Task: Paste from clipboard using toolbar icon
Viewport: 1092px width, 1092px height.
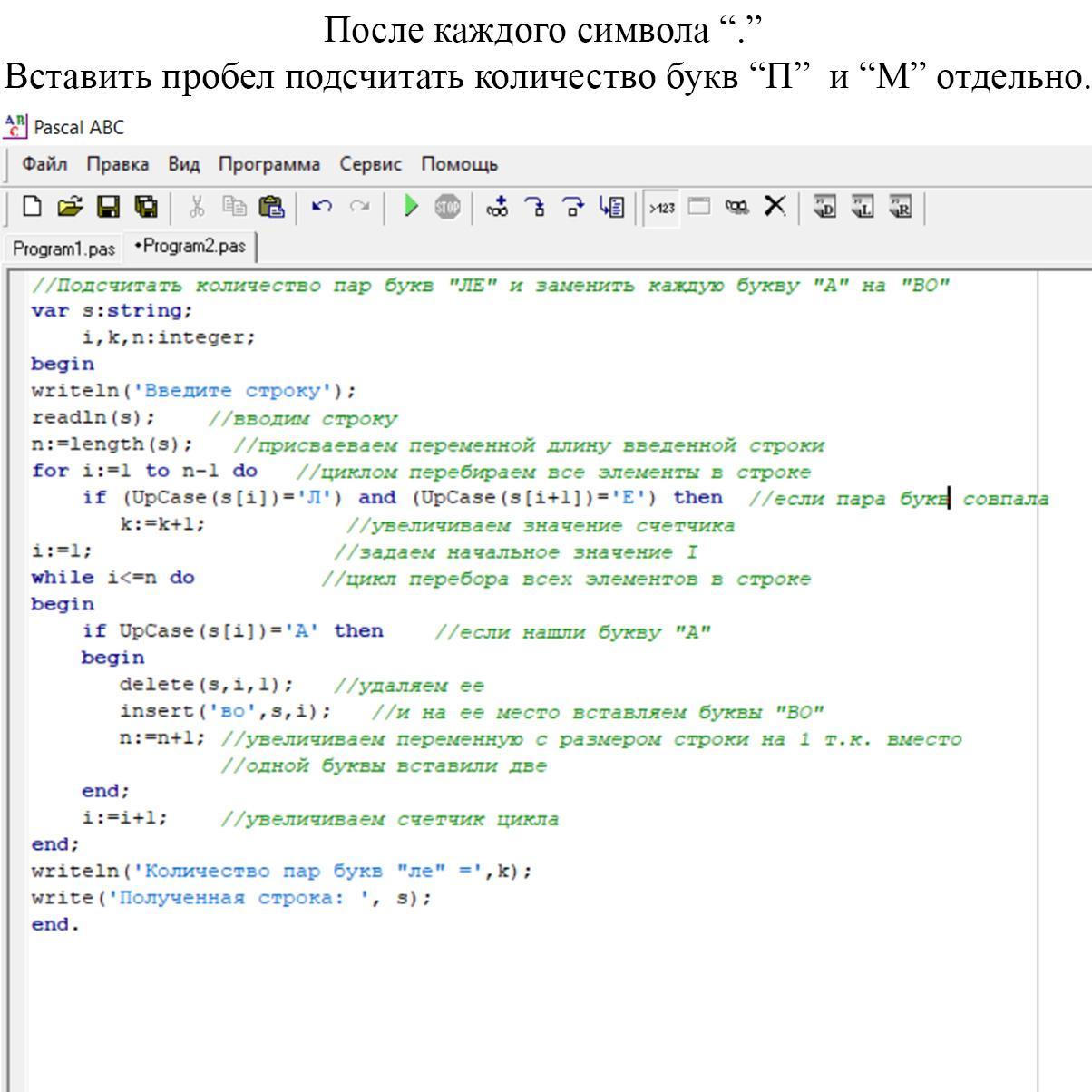Action: (270, 207)
